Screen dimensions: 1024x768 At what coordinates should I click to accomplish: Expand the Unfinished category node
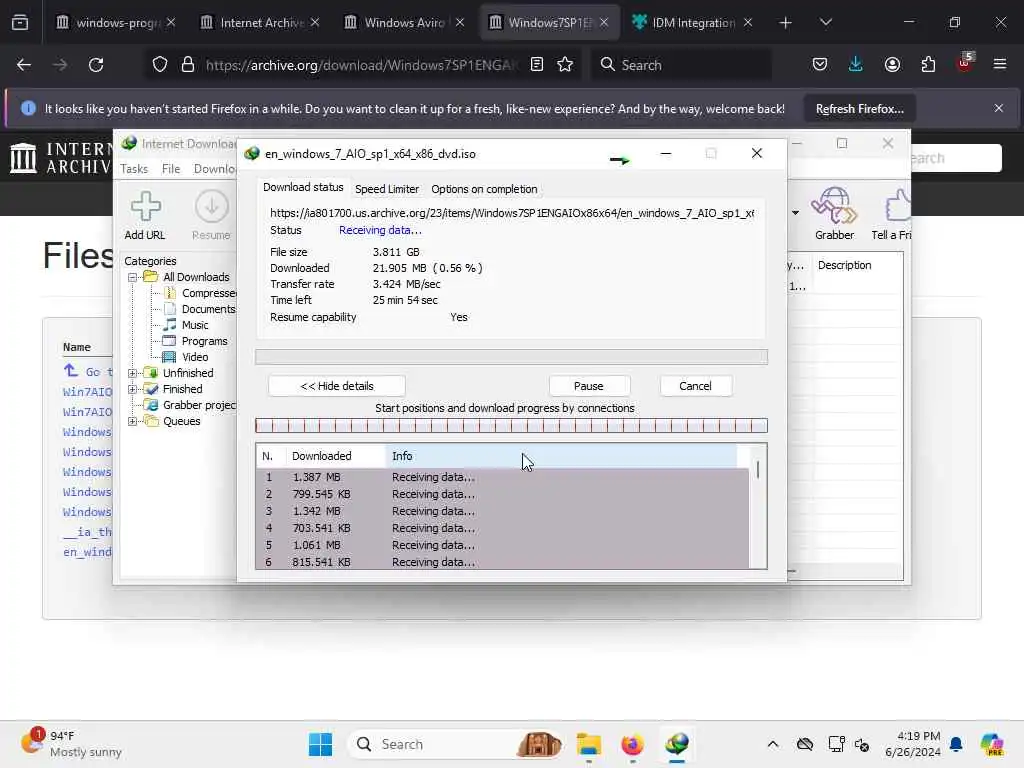pyautogui.click(x=132, y=373)
